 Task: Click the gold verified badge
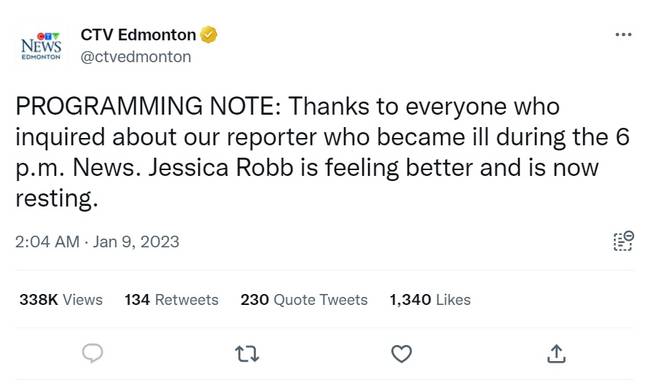[x=209, y=35]
